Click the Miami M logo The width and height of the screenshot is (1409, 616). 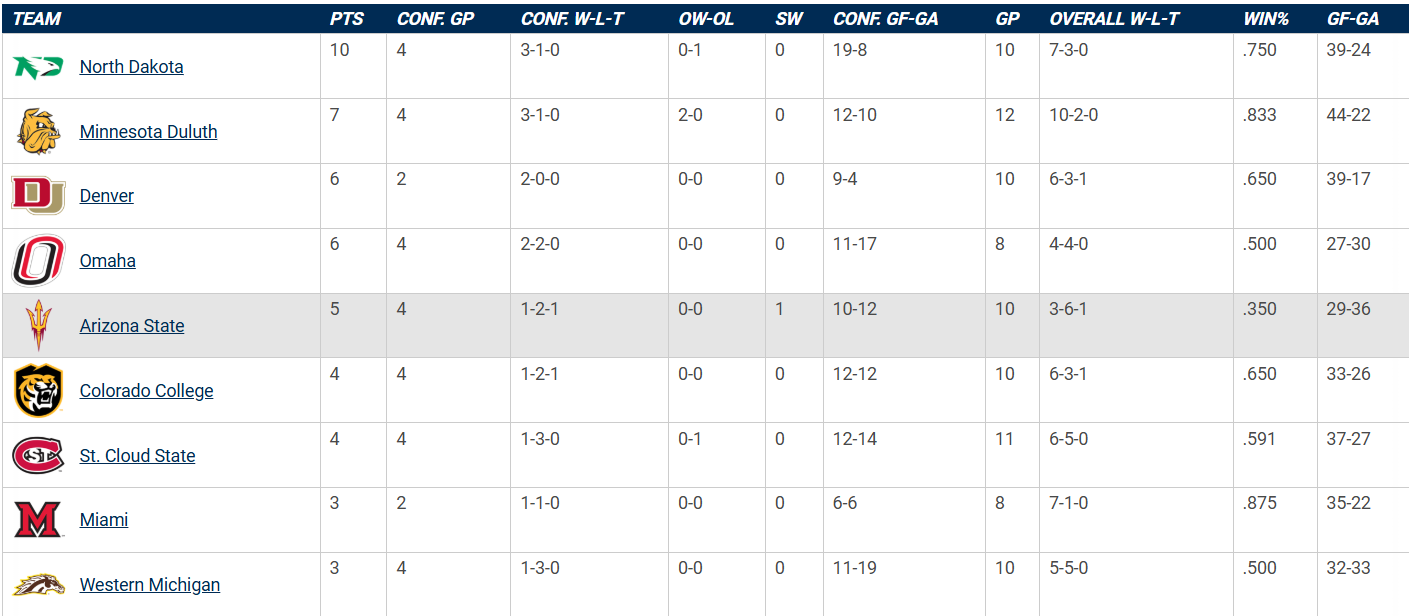coord(38,520)
